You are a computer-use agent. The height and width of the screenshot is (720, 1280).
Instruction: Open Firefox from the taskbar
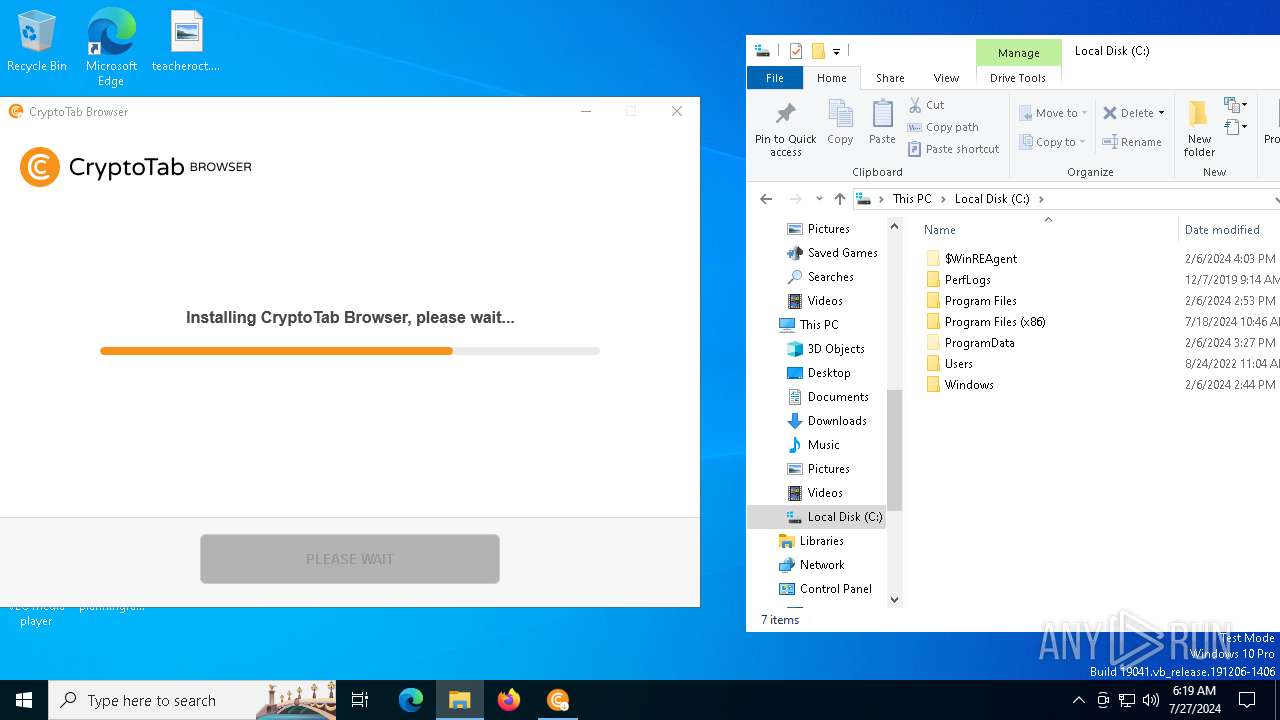(x=509, y=700)
